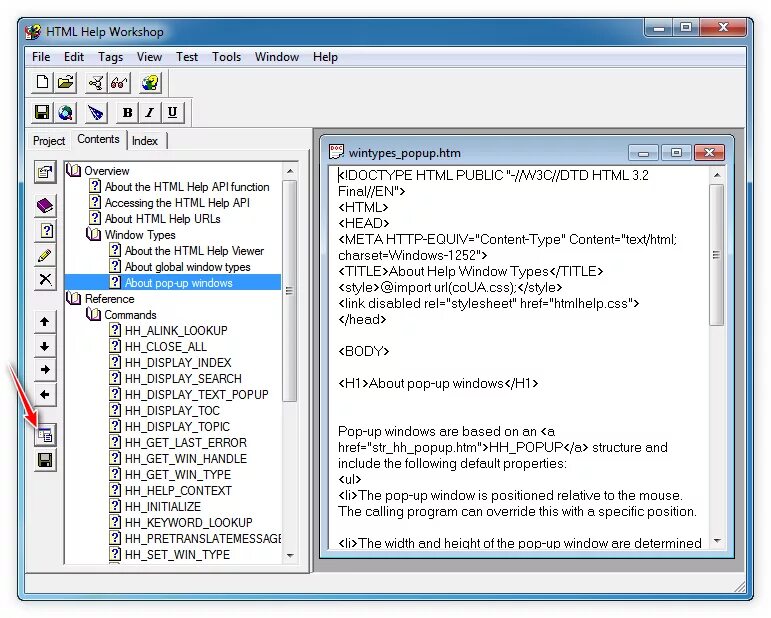
Task: Click contents tree scrollbar thumb
Action: (290, 291)
